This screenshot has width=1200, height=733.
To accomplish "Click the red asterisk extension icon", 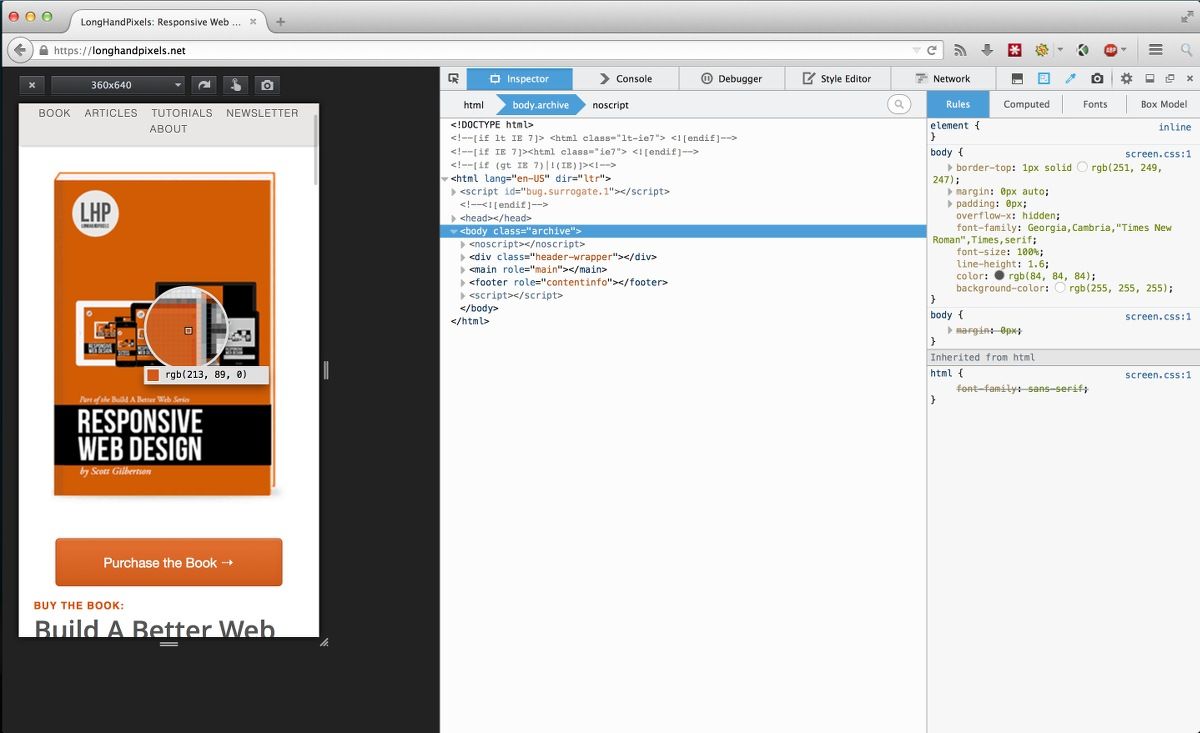I will point(1014,50).
